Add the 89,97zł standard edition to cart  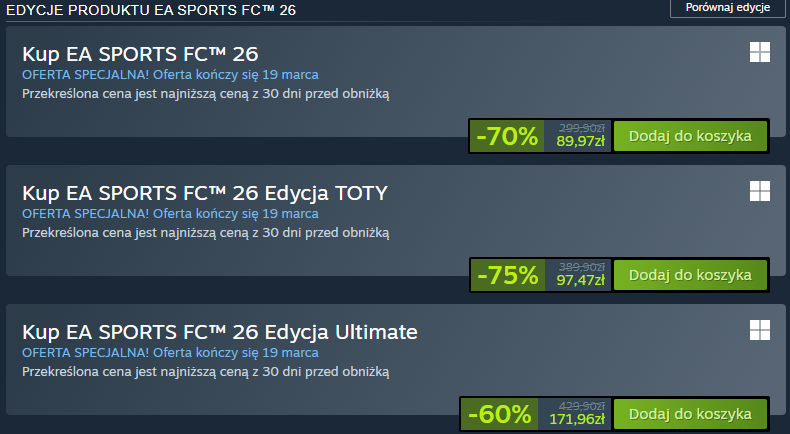(x=690, y=136)
